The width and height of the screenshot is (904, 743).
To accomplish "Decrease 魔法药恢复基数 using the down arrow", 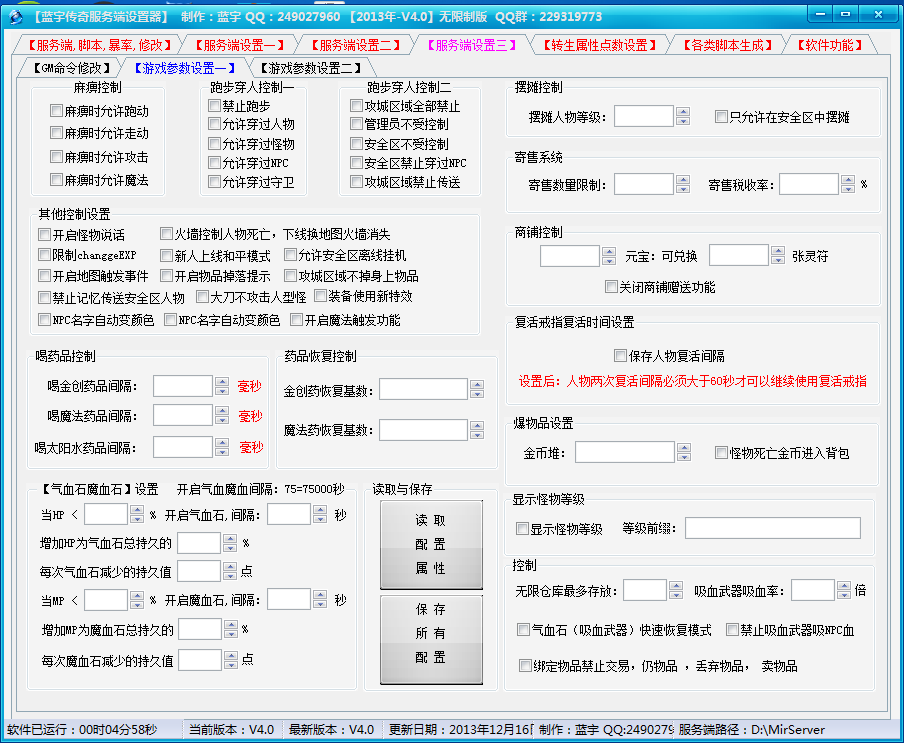I will (476, 435).
